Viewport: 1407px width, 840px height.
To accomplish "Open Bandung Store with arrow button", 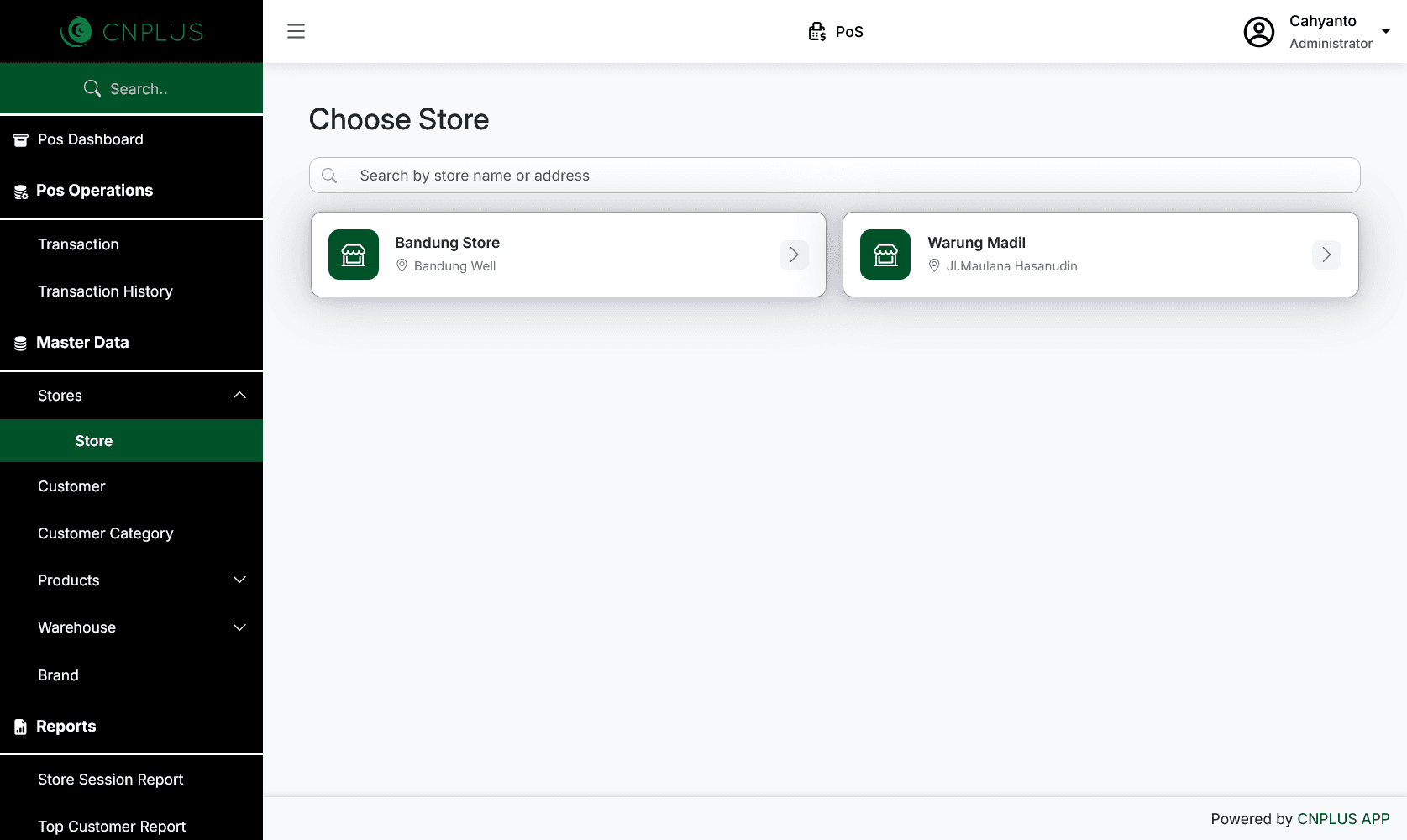I will pos(794,255).
